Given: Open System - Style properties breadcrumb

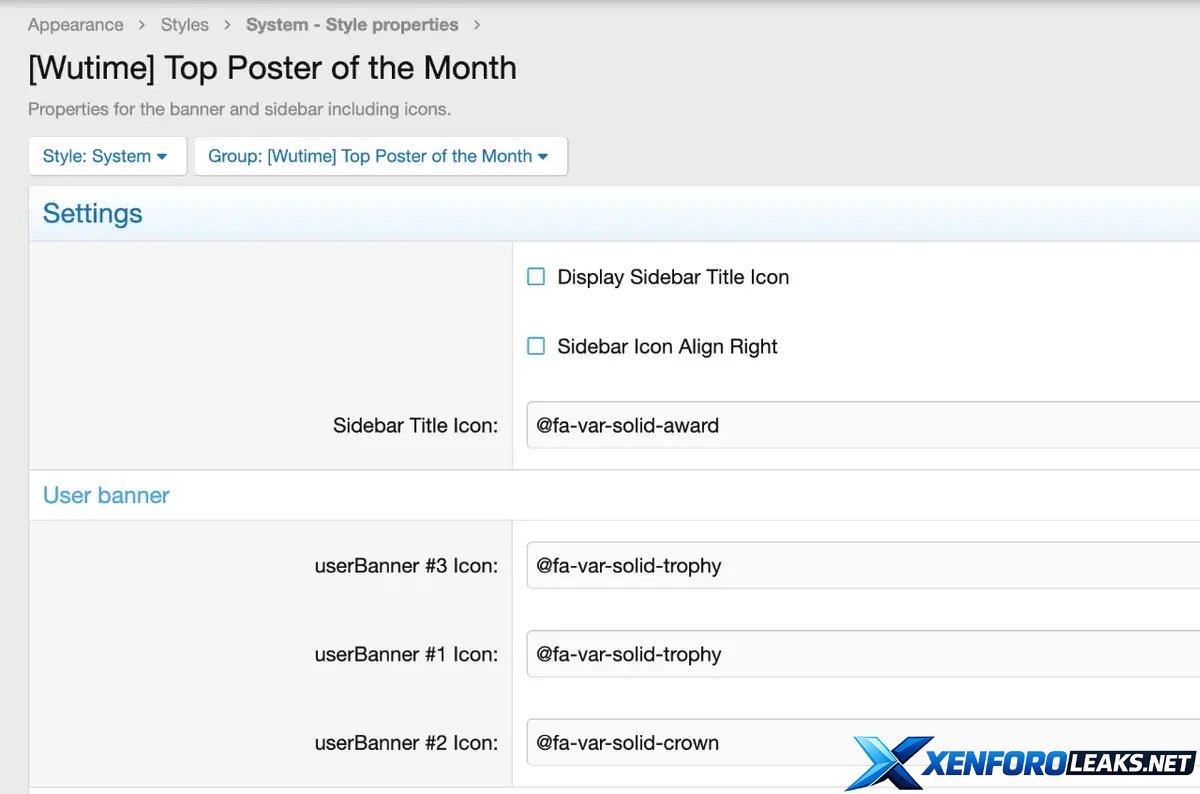Looking at the screenshot, I should point(352,25).
